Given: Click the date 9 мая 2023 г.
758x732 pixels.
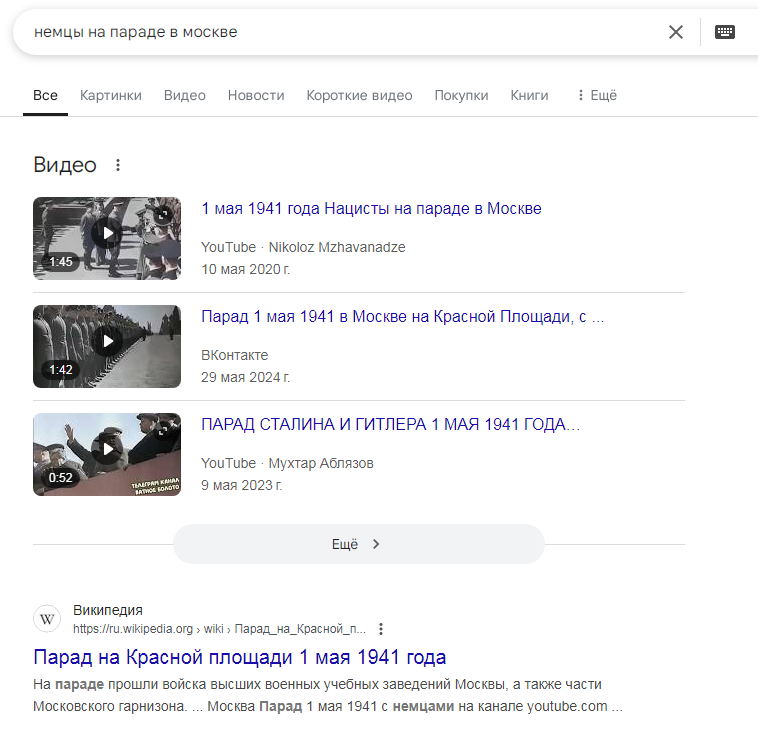Looking at the screenshot, I should [x=242, y=485].
